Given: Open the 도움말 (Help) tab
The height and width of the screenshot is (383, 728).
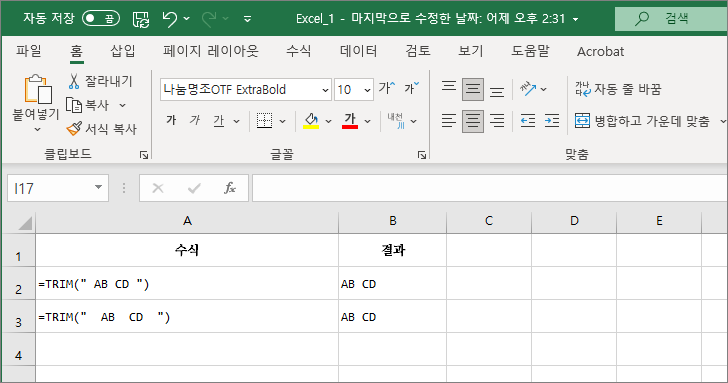Looking at the screenshot, I should click(x=530, y=51).
